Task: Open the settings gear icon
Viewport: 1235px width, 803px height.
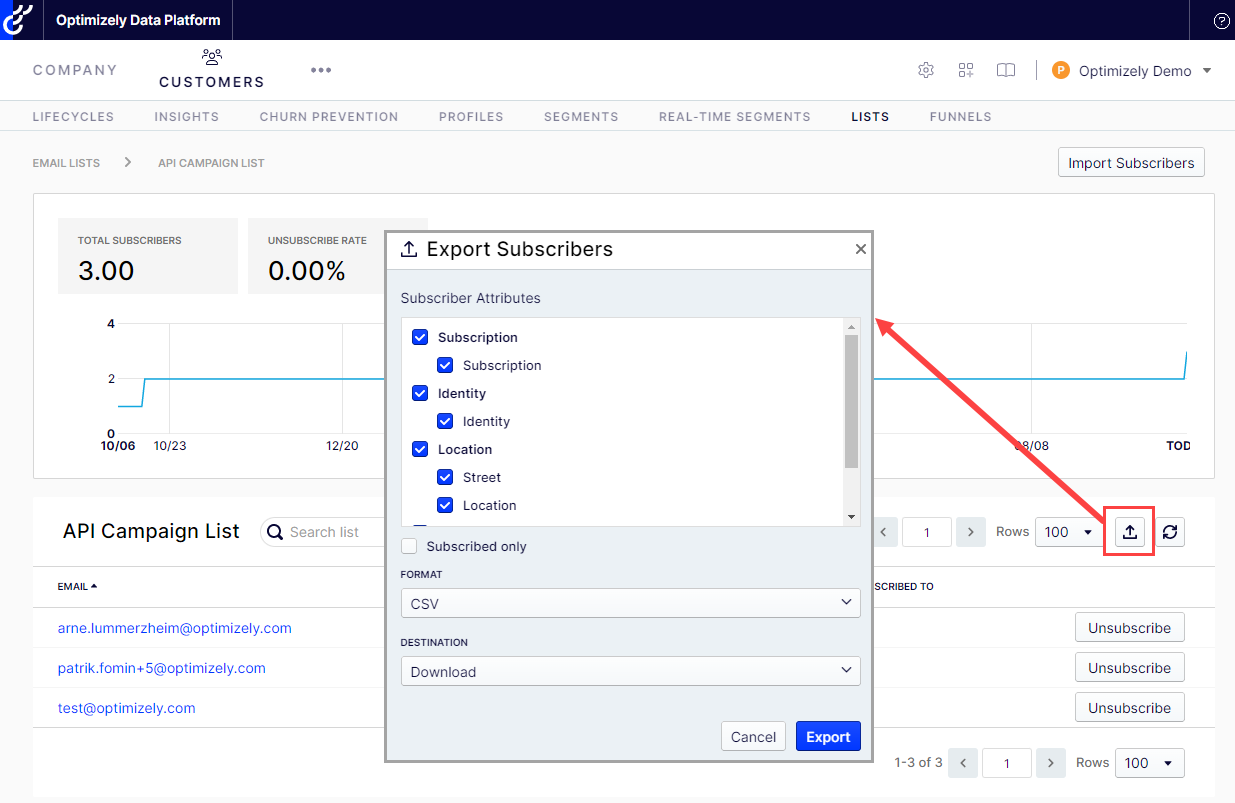Action: point(926,70)
